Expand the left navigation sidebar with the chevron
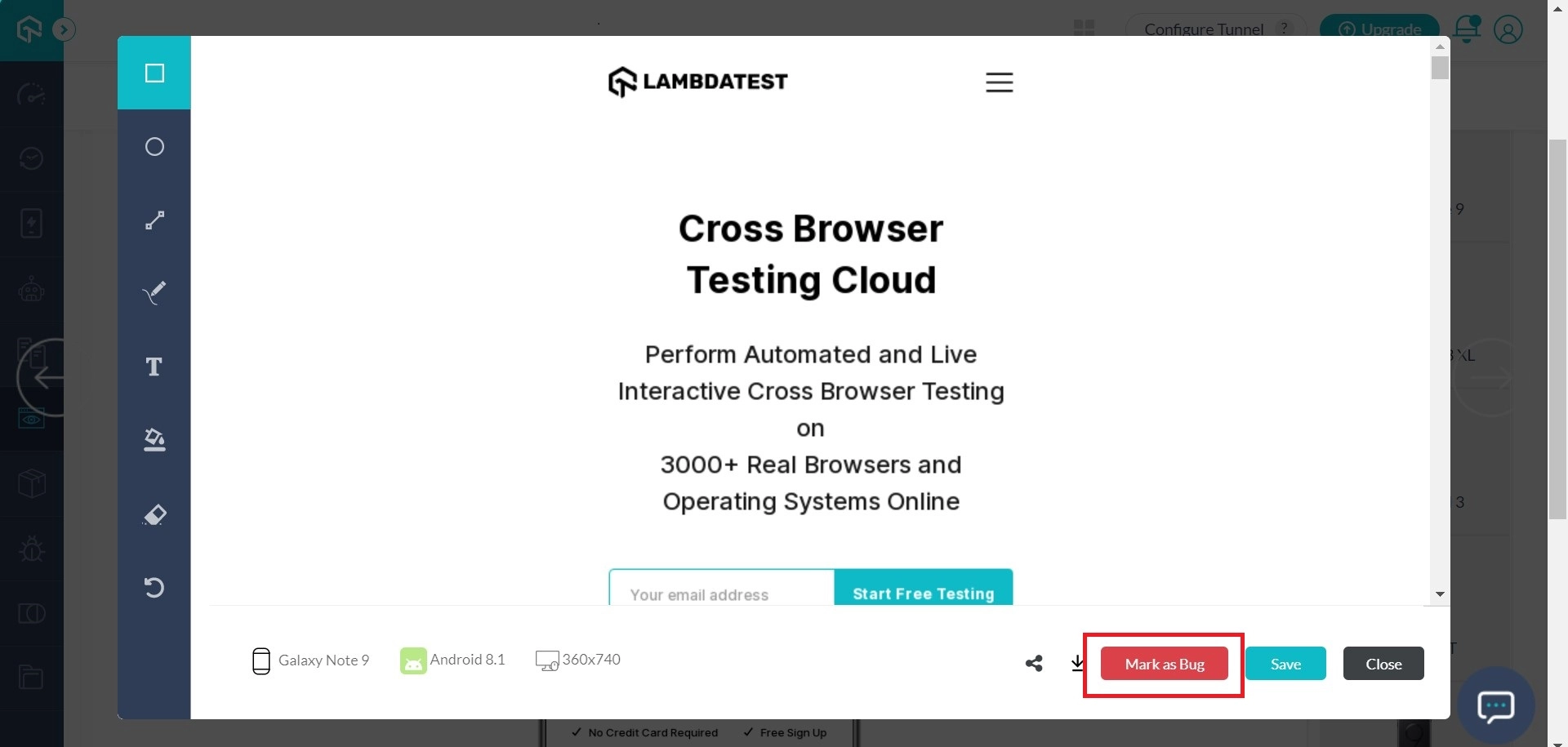 (65, 29)
